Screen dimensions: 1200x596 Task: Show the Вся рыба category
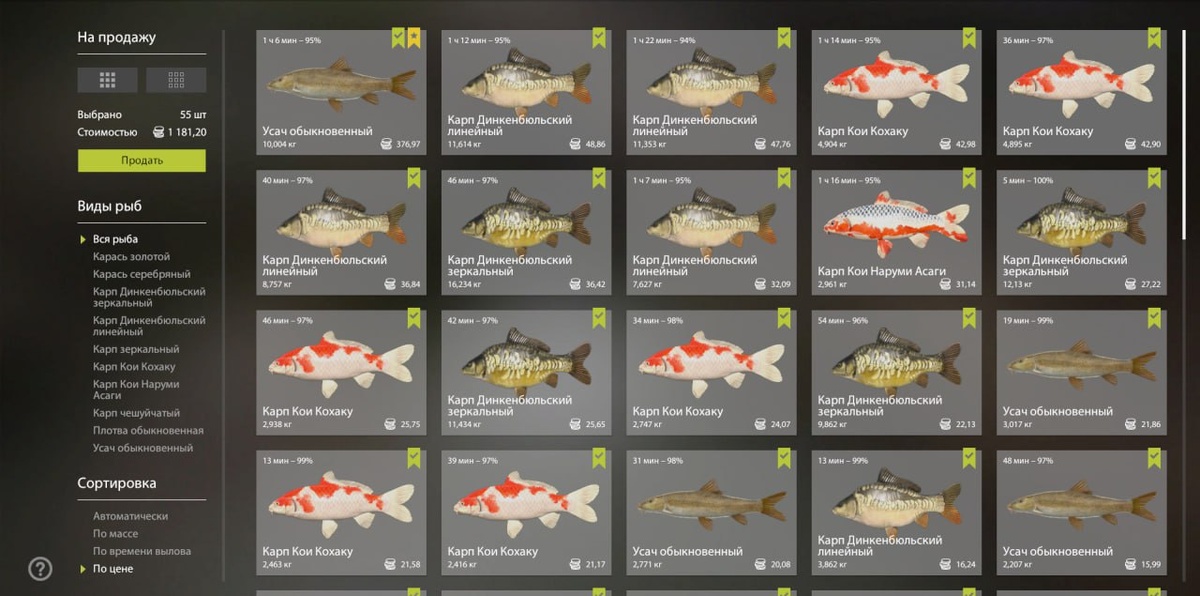(115, 239)
